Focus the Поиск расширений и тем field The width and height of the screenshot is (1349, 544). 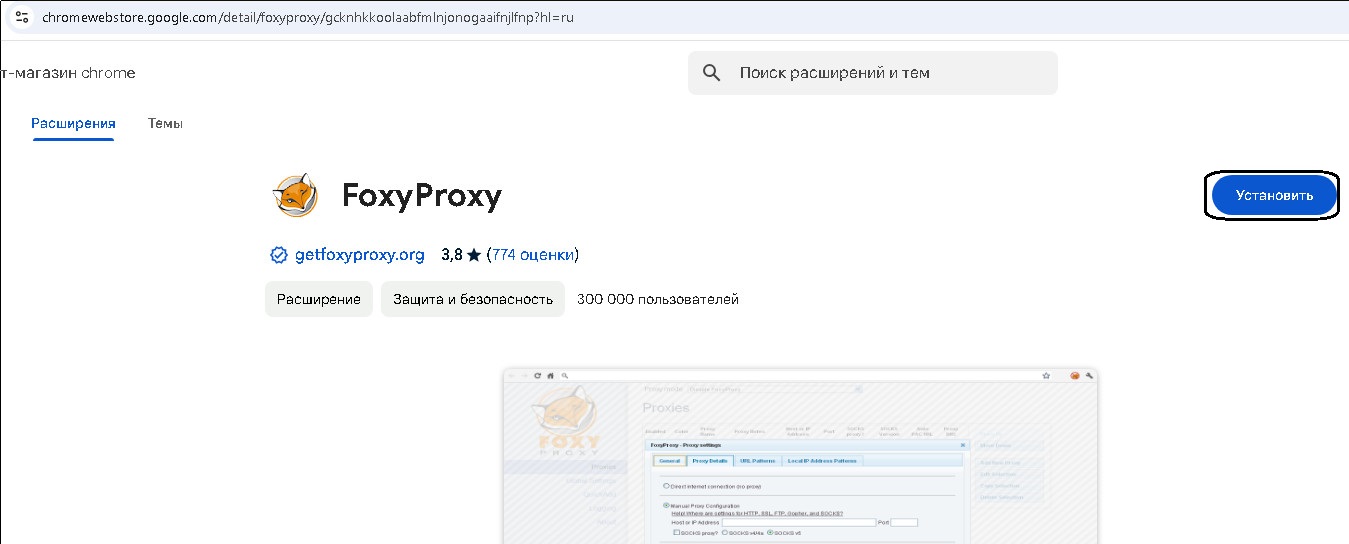(x=872, y=73)
